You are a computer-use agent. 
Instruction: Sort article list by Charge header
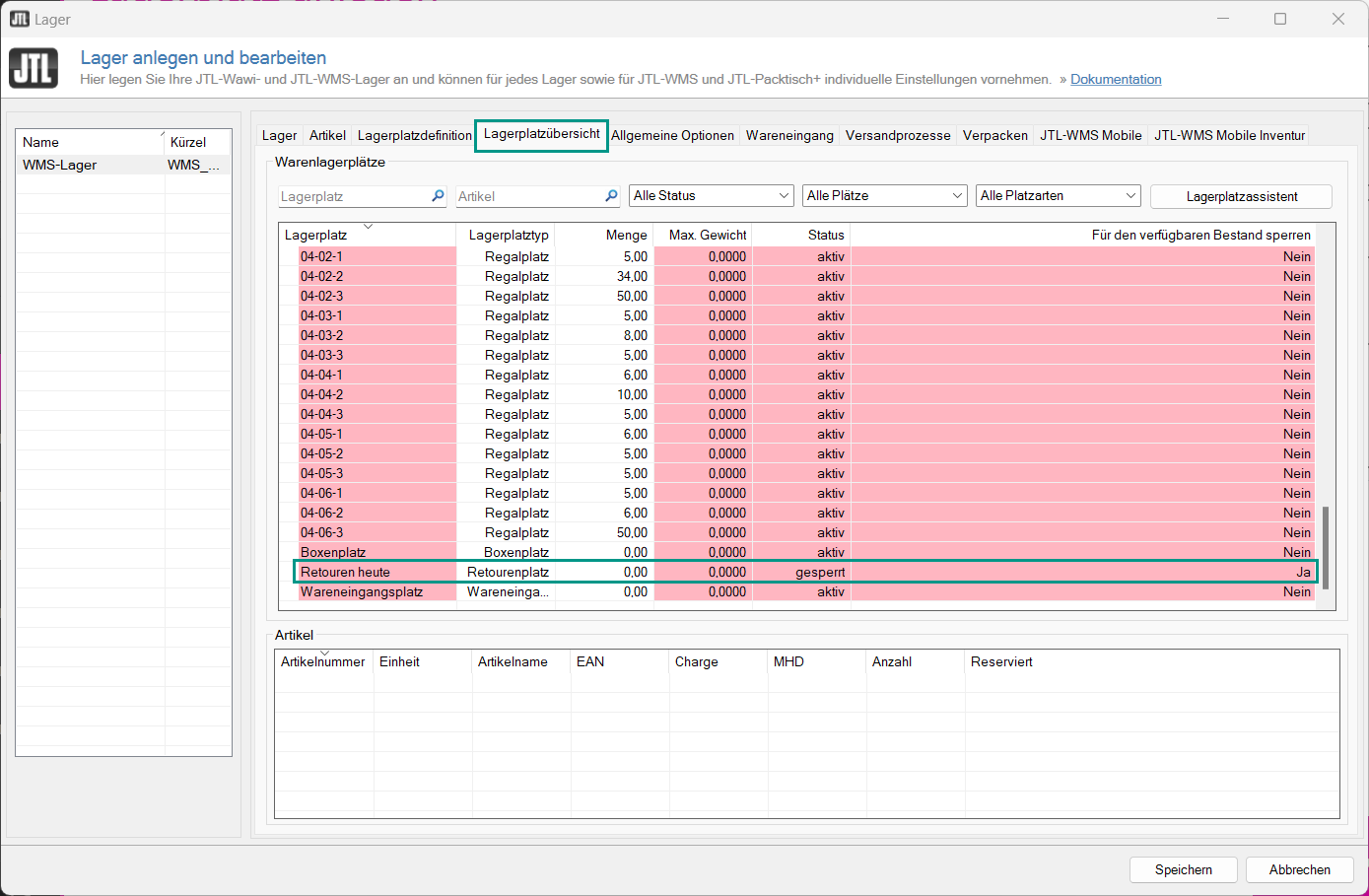[x=719, y=661]
